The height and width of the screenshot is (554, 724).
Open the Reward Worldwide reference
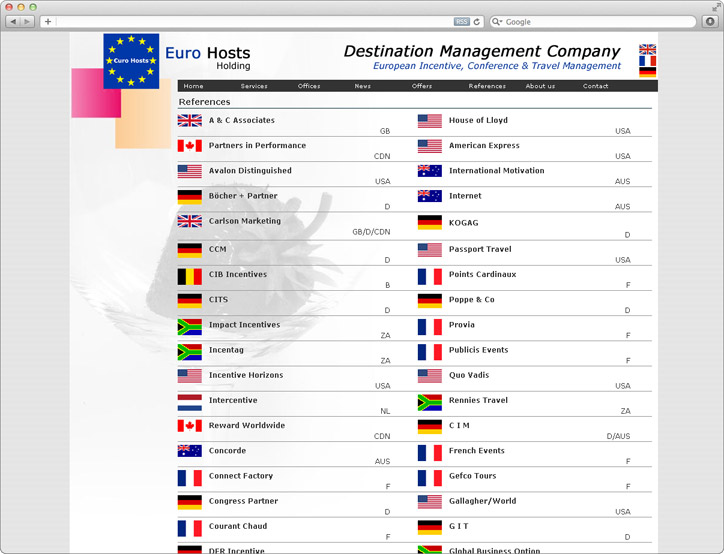(x=247, y=425)
